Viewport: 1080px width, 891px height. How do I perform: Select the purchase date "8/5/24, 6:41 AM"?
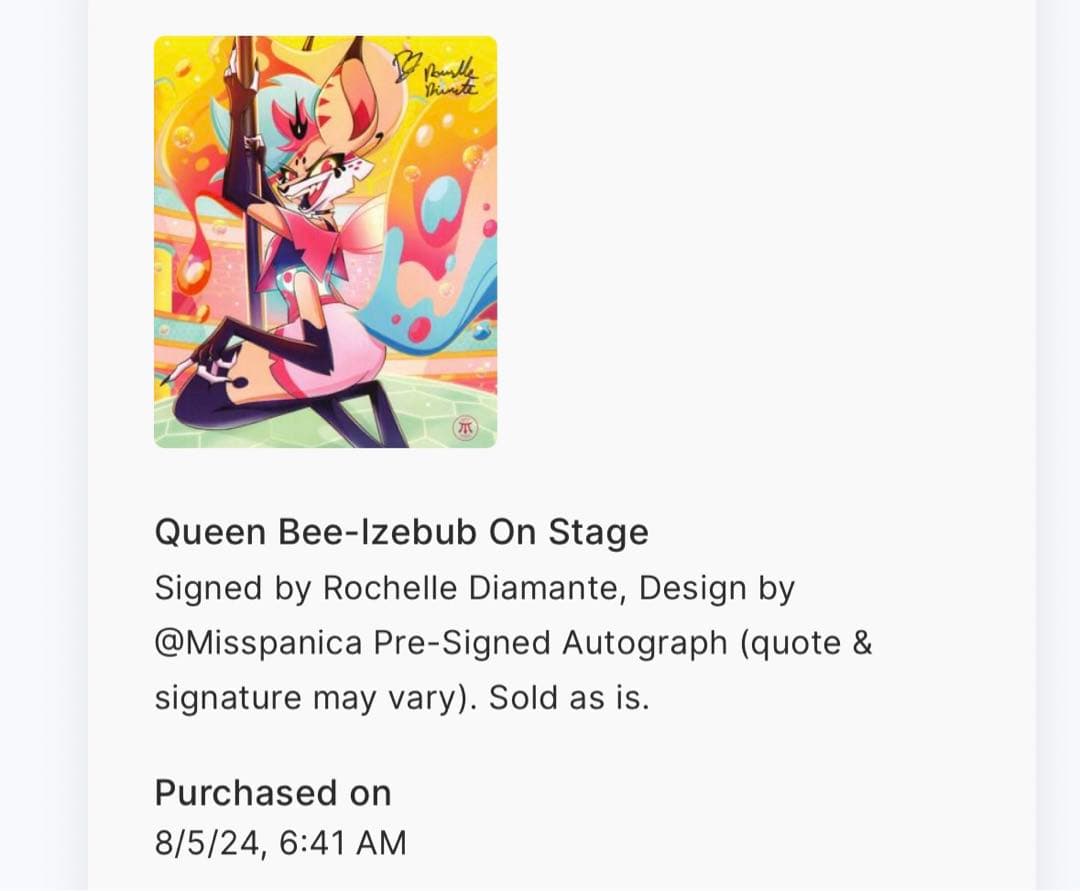[x=280, y=843]
